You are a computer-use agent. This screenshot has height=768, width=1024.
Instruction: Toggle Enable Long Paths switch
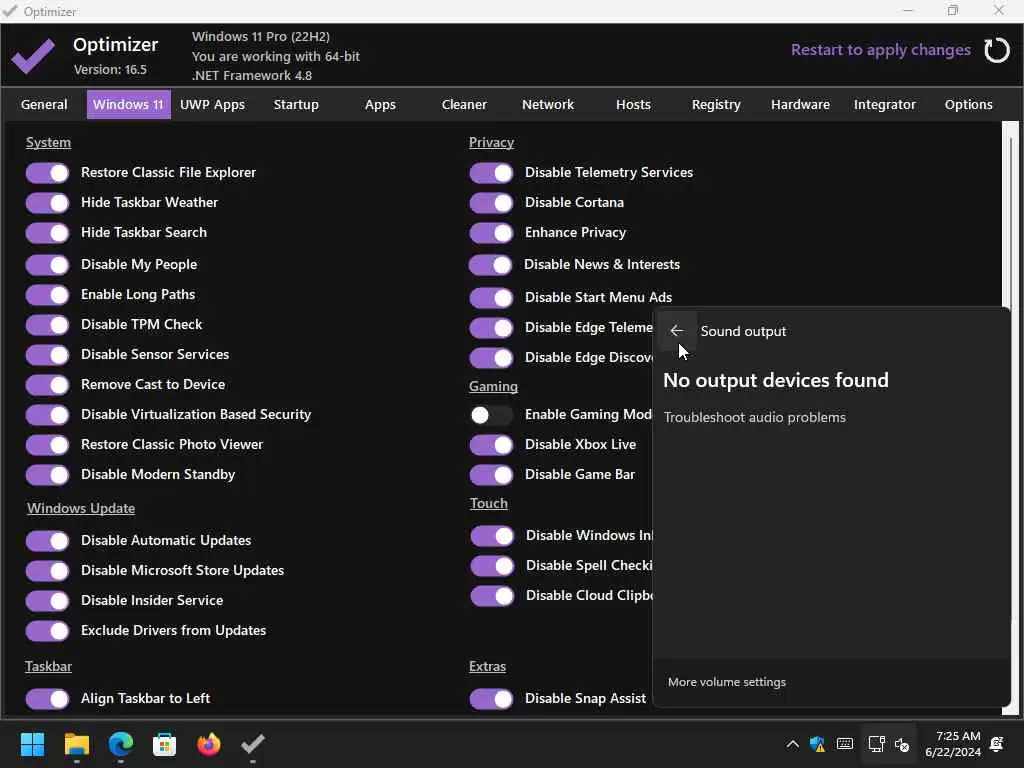coord(47,295)
